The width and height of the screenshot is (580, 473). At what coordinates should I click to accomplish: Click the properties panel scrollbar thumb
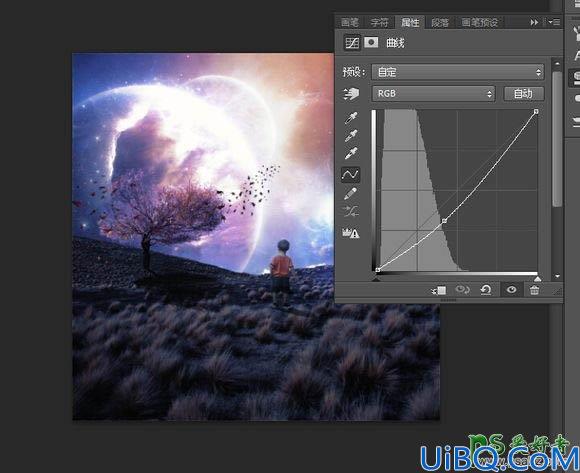coord(557,139)
